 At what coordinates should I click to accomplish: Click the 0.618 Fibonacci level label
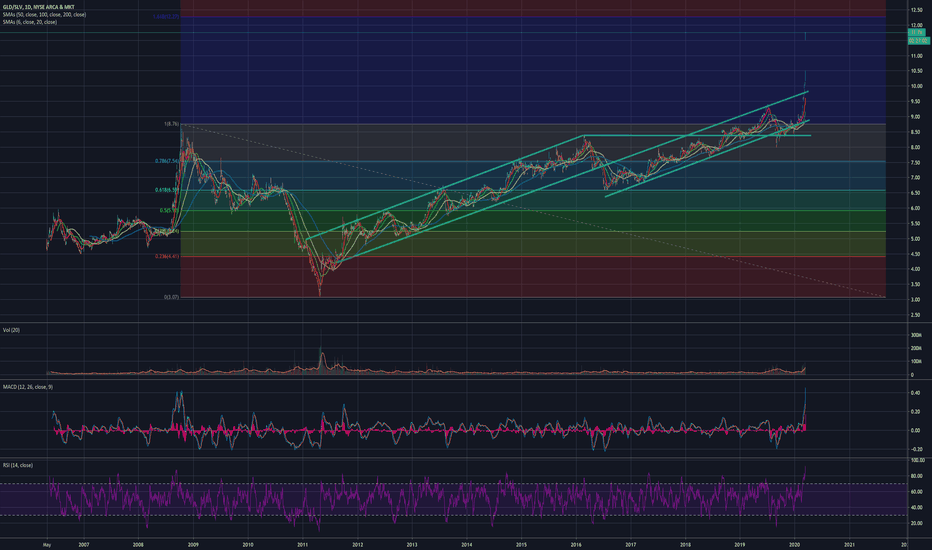[168, 190]
